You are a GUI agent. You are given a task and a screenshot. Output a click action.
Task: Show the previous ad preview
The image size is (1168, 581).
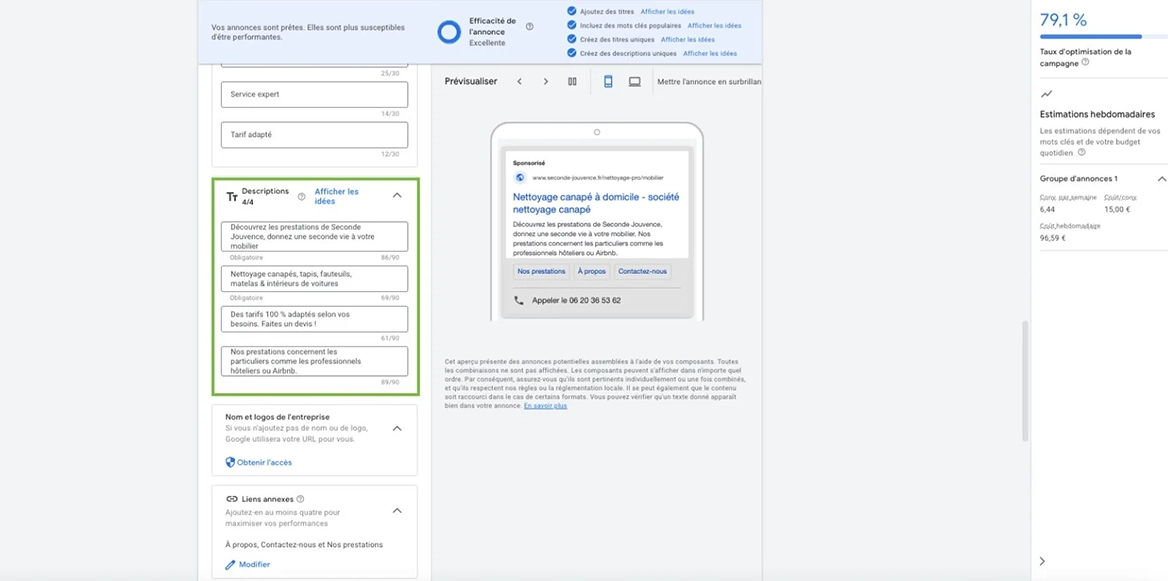click(519, 81)
